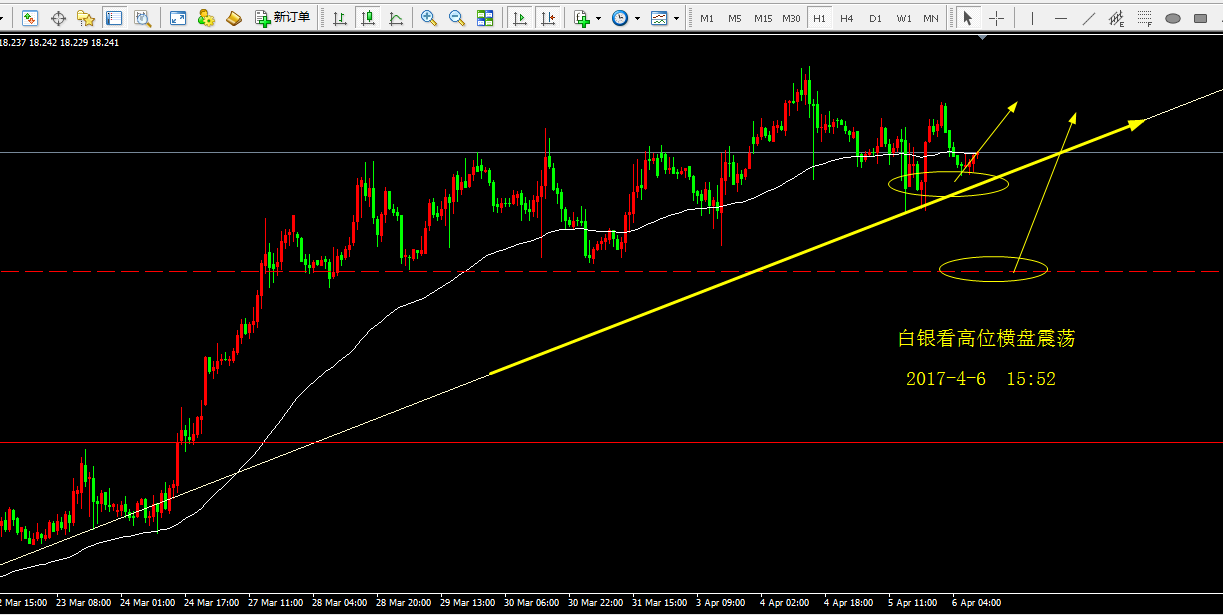Open the Market Watch window icon

[x=30, y=18]
